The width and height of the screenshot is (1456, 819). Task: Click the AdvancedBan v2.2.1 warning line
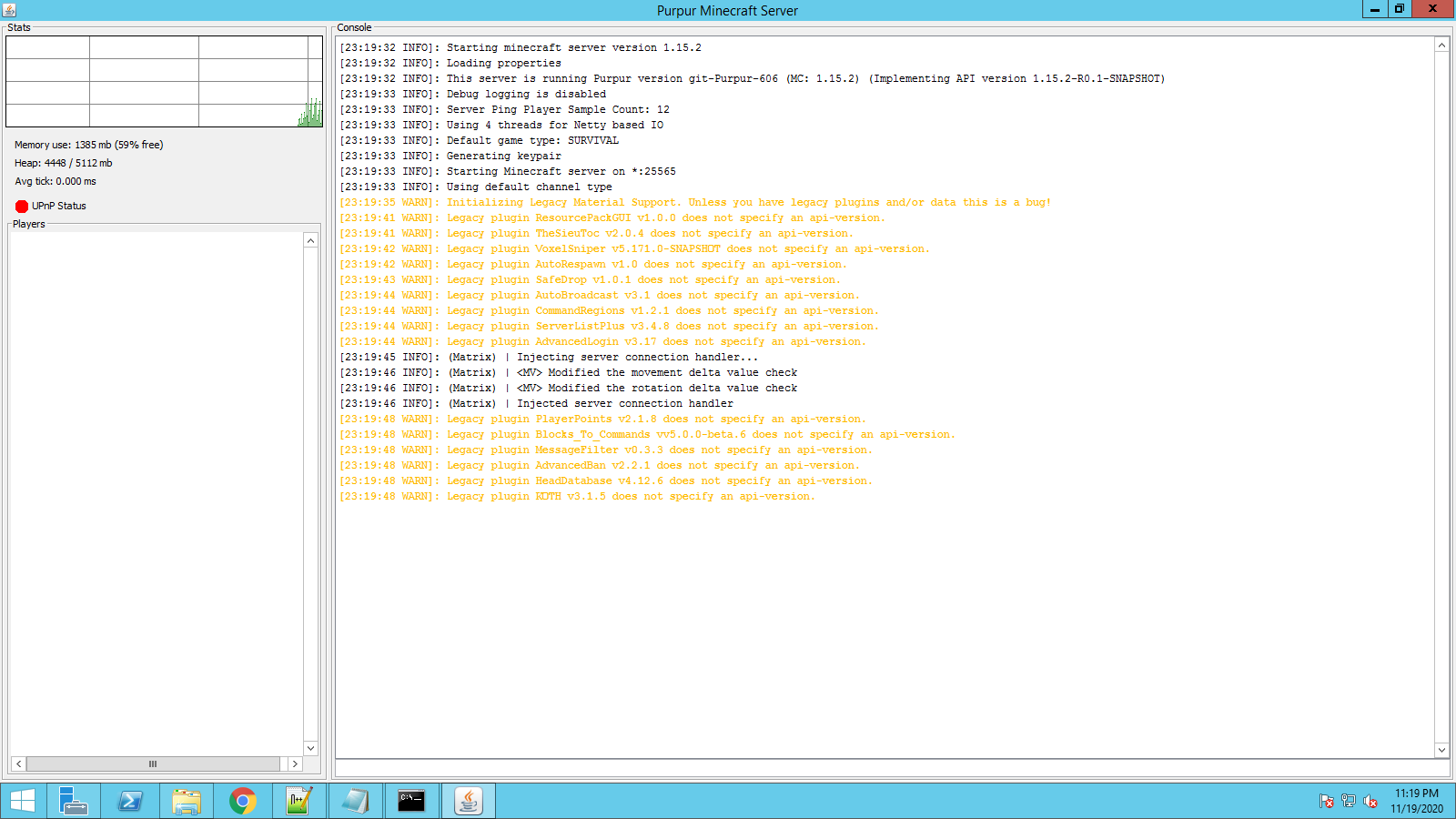[600, 465]
